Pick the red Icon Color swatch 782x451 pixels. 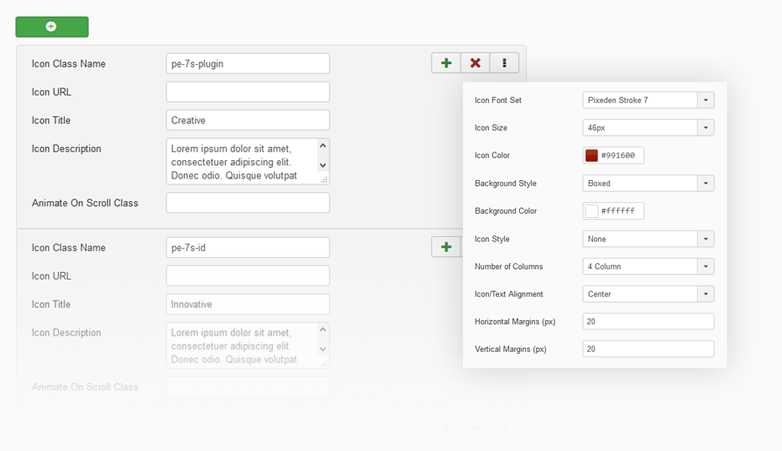pyautogui.click(x=591, y=156)
